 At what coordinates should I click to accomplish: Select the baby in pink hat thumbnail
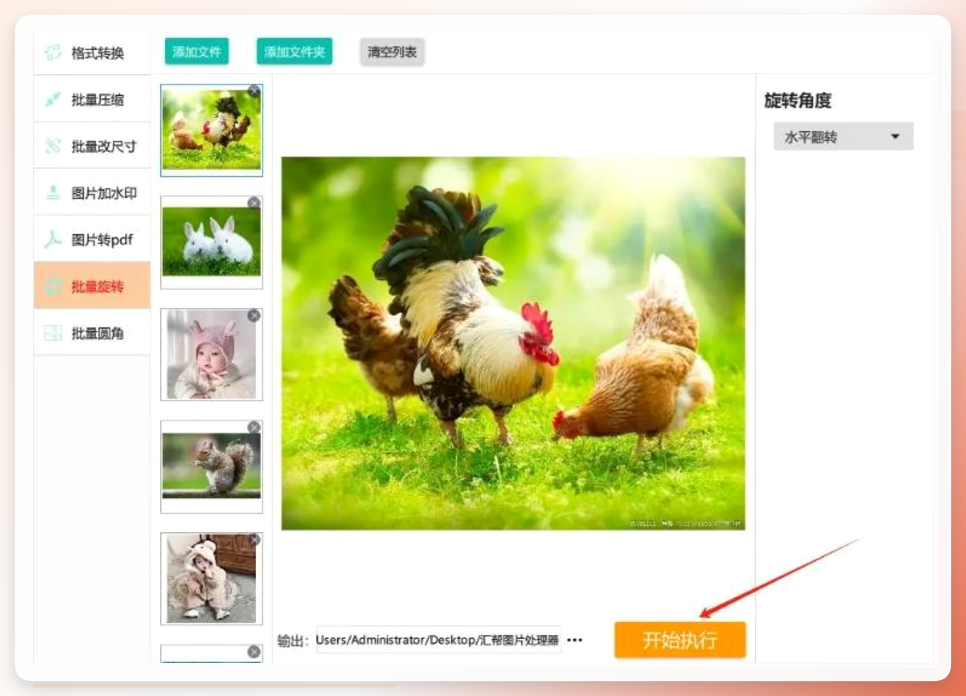(x=211, y=355)
